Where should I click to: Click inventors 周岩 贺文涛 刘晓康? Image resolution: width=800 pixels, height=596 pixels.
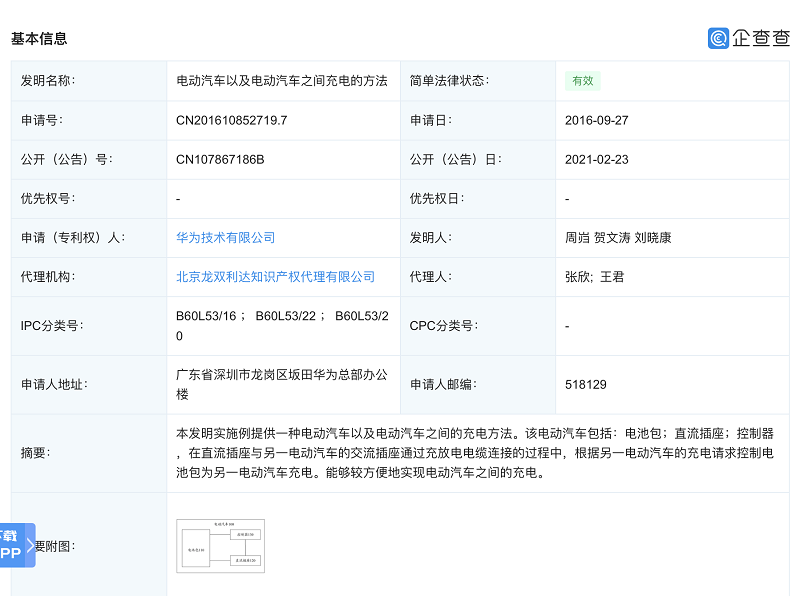tap(618, 238)
